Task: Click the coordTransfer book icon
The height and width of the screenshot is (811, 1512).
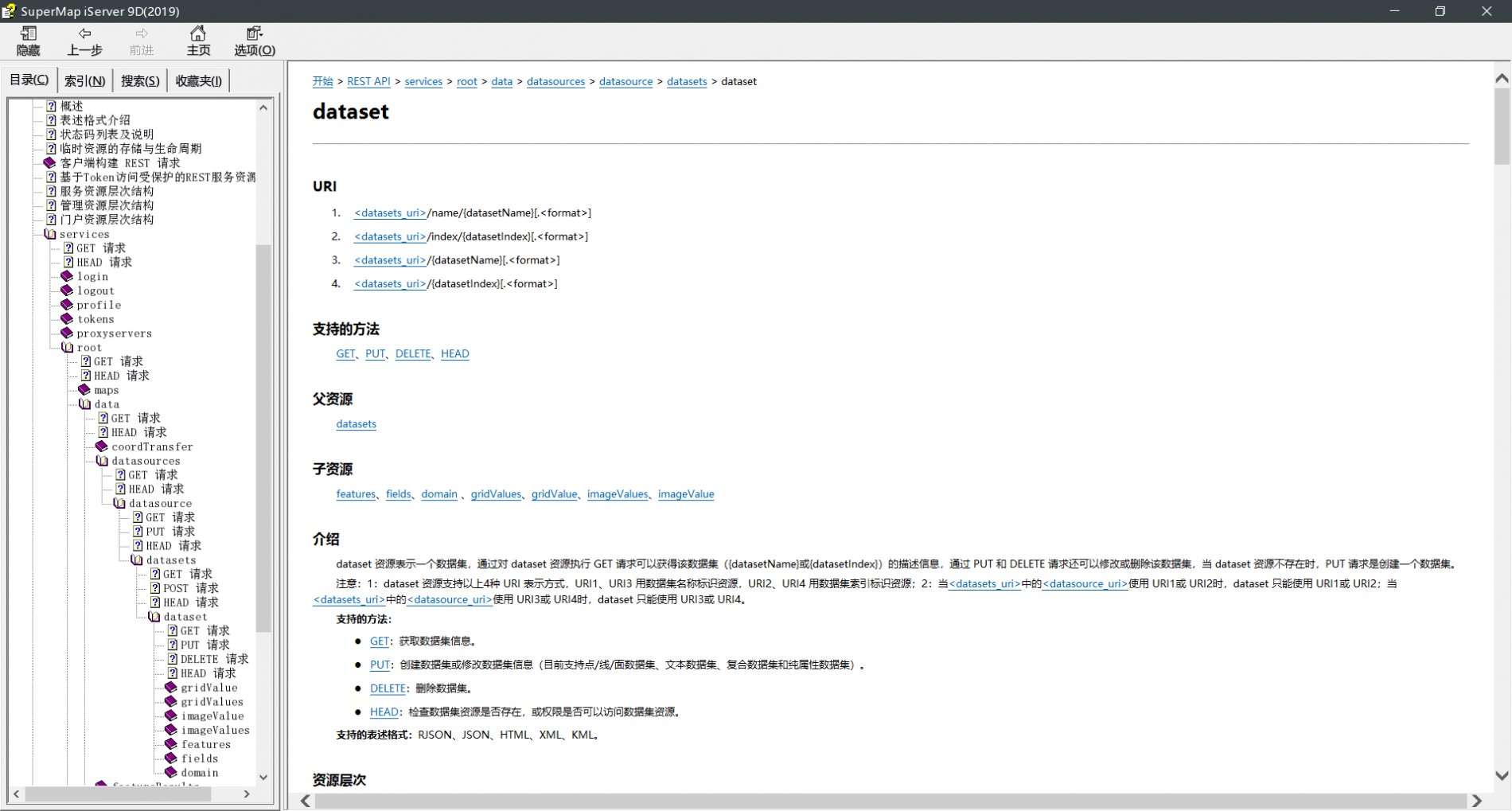Action: coord(102,446)
